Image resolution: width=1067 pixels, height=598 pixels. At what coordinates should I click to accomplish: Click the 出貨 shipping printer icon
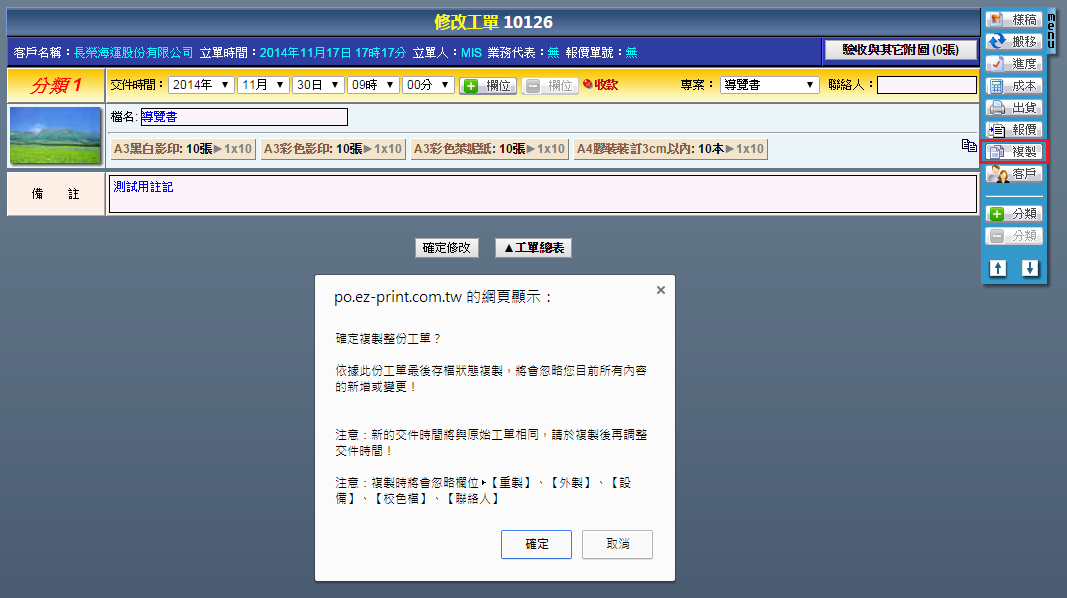1014,108
